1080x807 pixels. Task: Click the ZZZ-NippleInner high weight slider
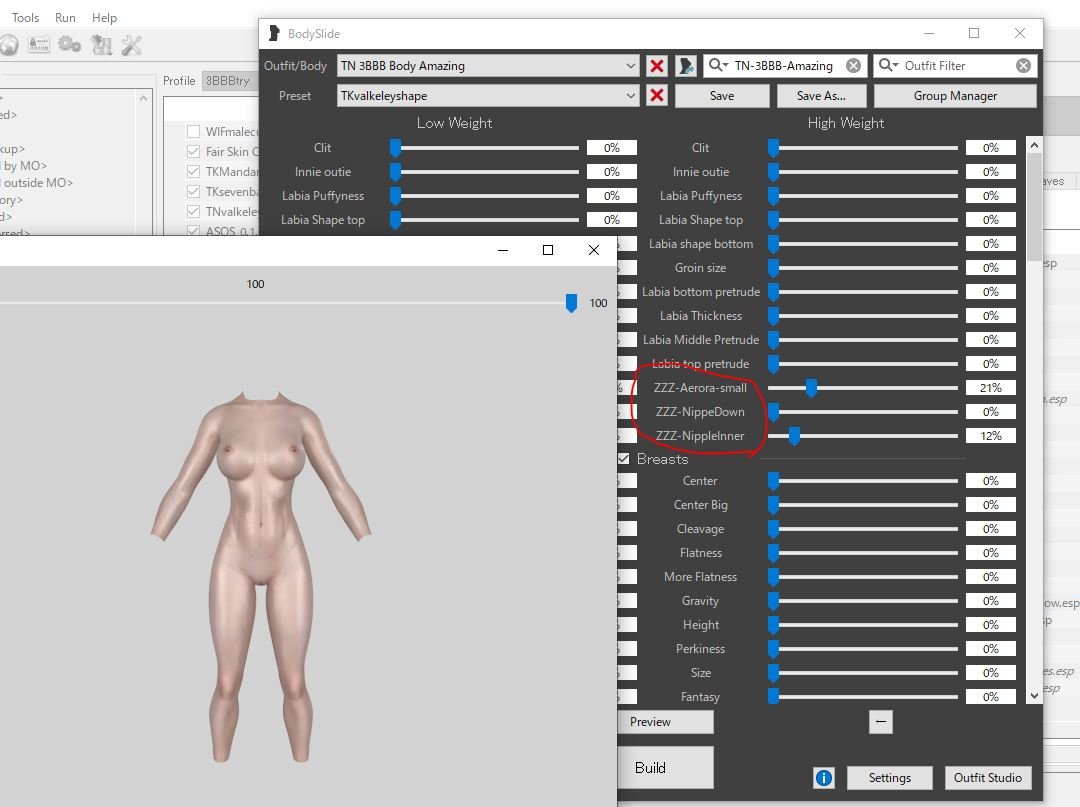(863, 436)
